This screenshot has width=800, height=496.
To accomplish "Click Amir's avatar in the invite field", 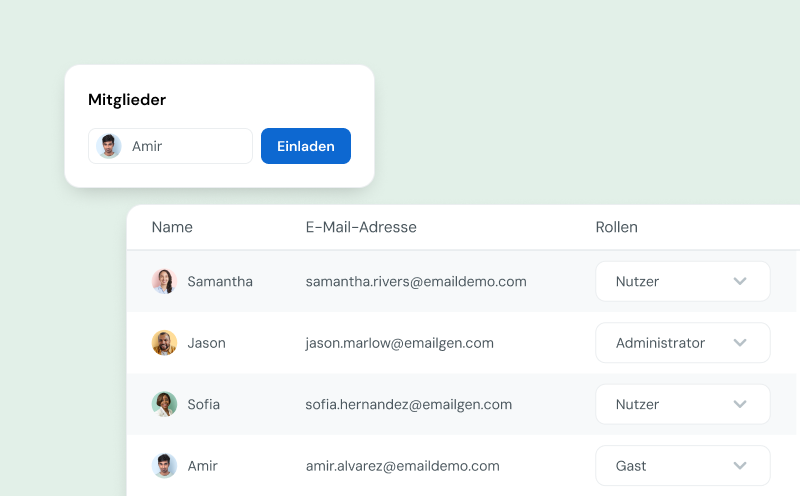I will [109, 146].
